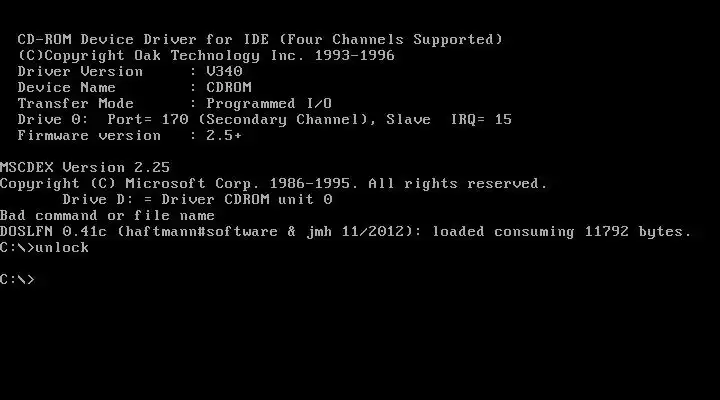
Task: Click the typed 'unlock' command text
Action: tap(62, 248)
